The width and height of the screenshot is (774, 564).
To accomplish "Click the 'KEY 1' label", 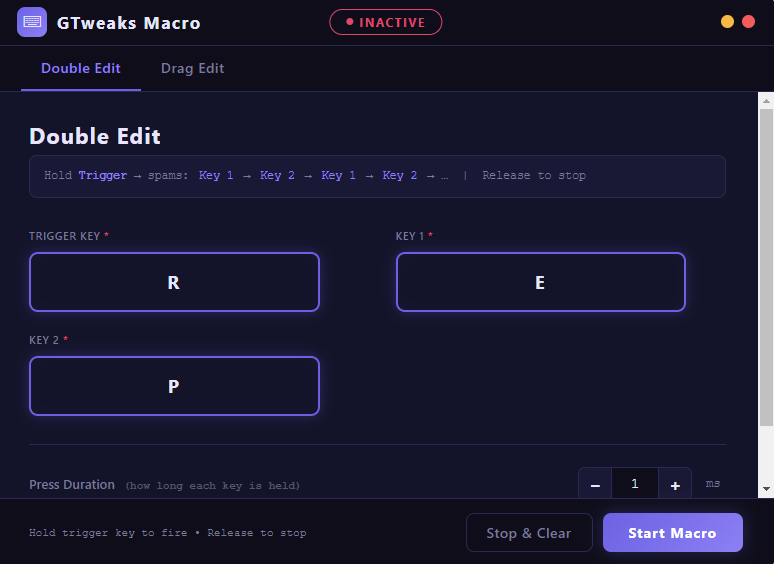I will click(410, 236).
